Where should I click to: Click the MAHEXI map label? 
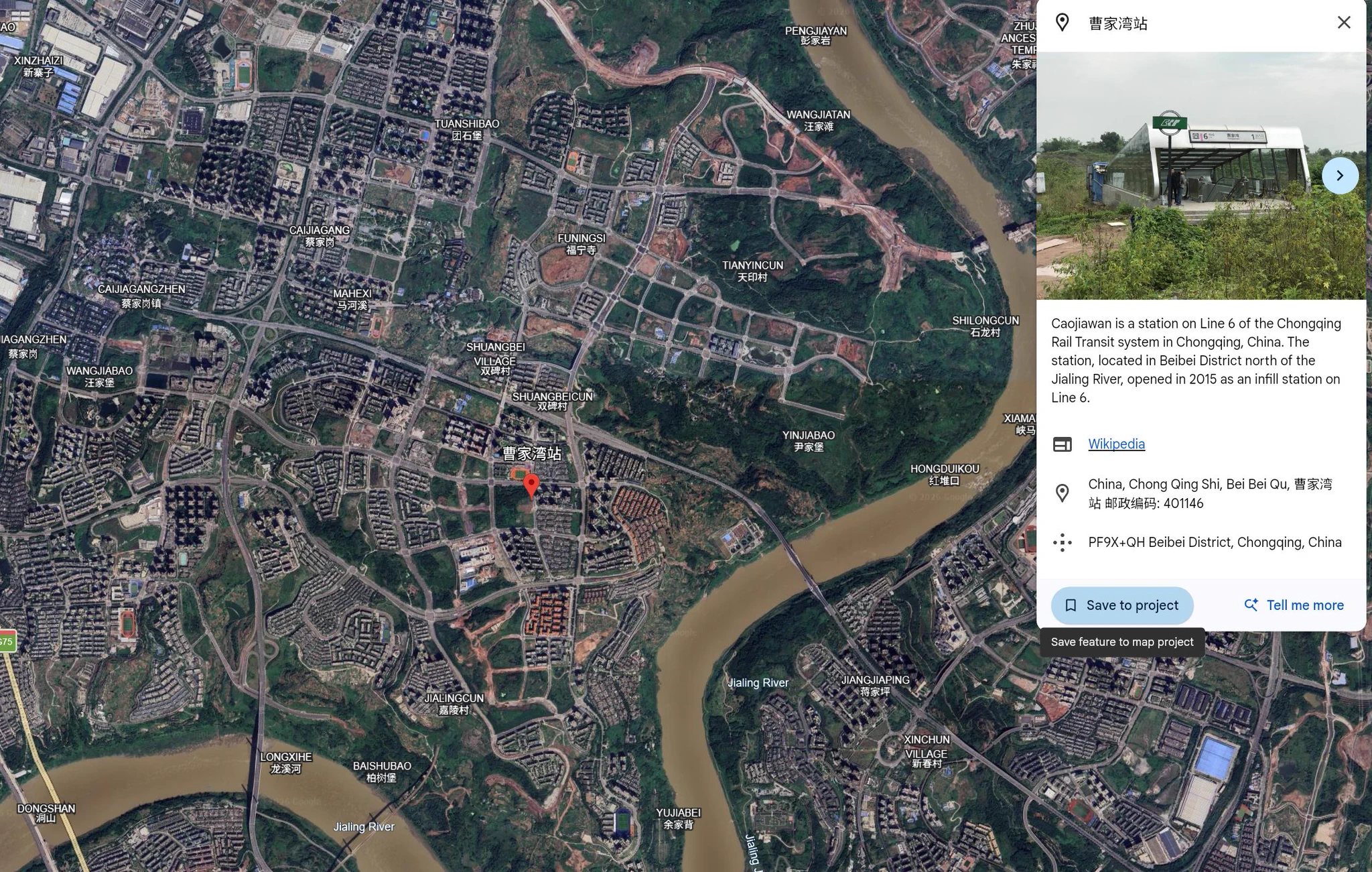tap(352, 299)
